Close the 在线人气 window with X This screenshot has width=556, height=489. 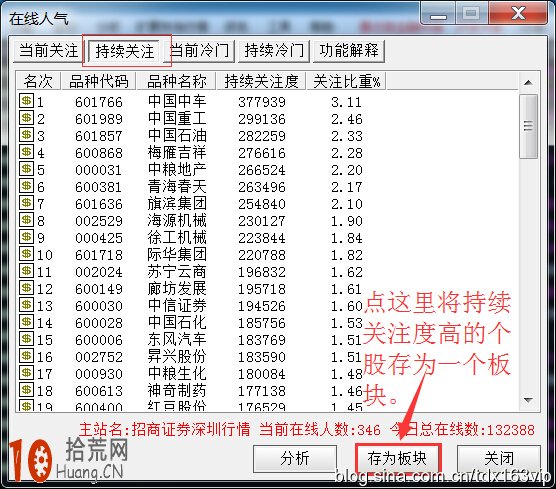coord(518,14)
